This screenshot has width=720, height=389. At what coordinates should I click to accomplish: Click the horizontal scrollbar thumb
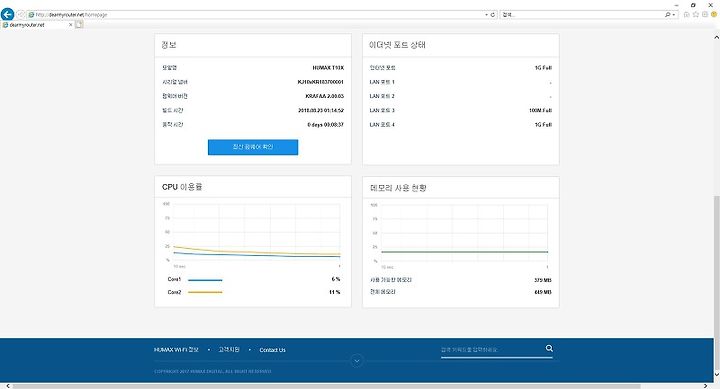[x=326, y=386]
